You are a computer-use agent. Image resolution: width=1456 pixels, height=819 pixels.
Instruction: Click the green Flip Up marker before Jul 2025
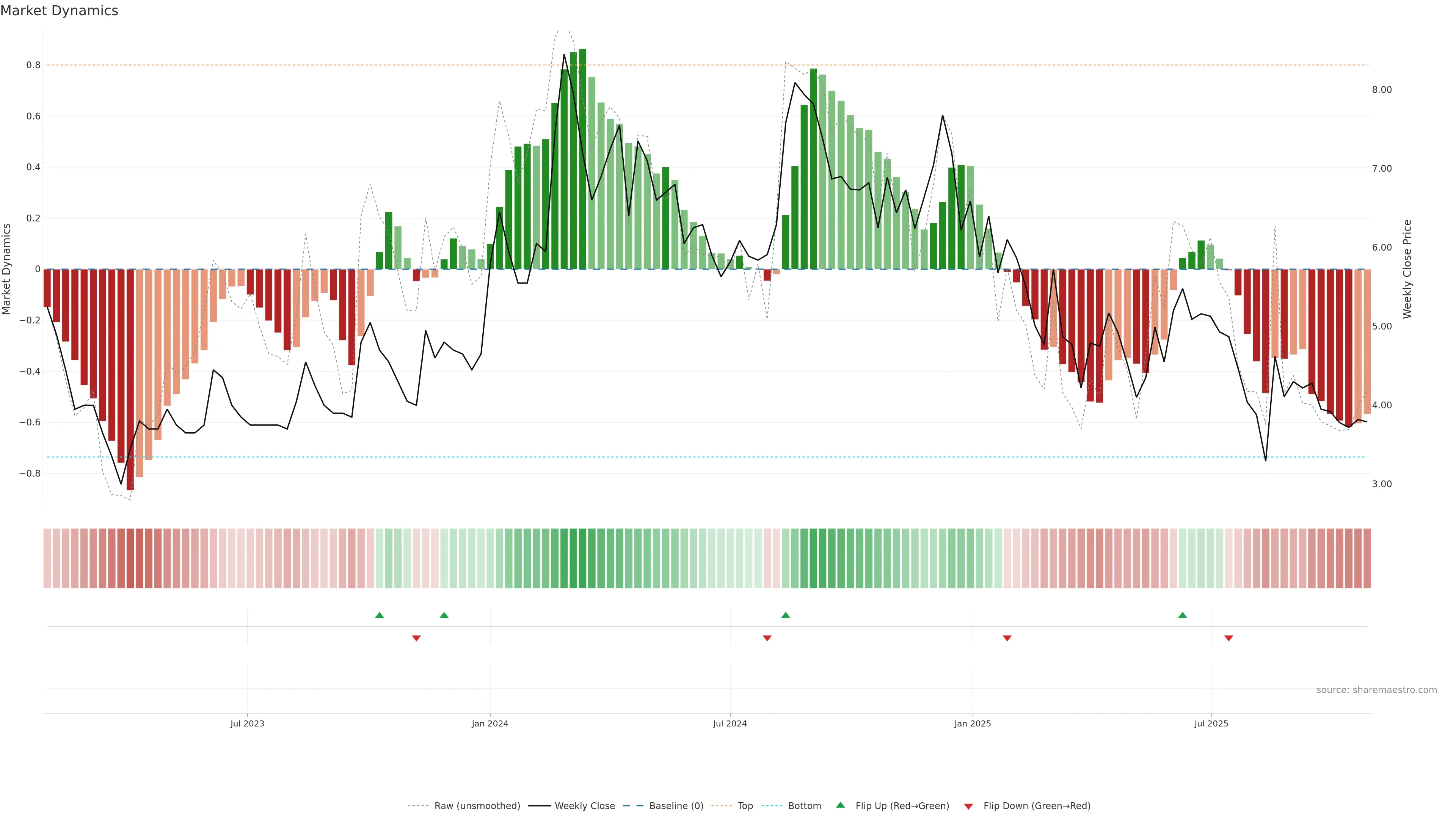click(x=1183, y=615)
